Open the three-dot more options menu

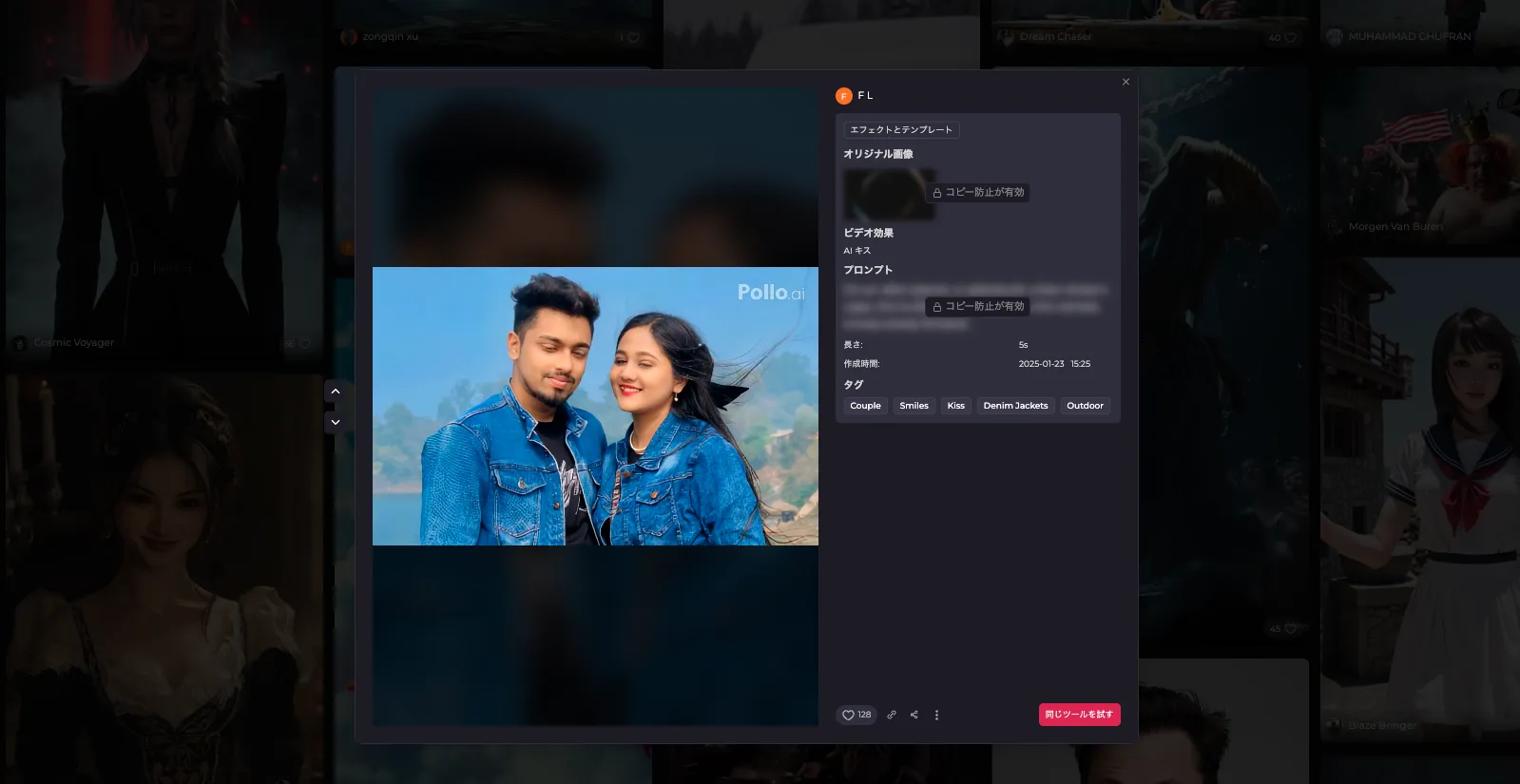coord(936,715)
